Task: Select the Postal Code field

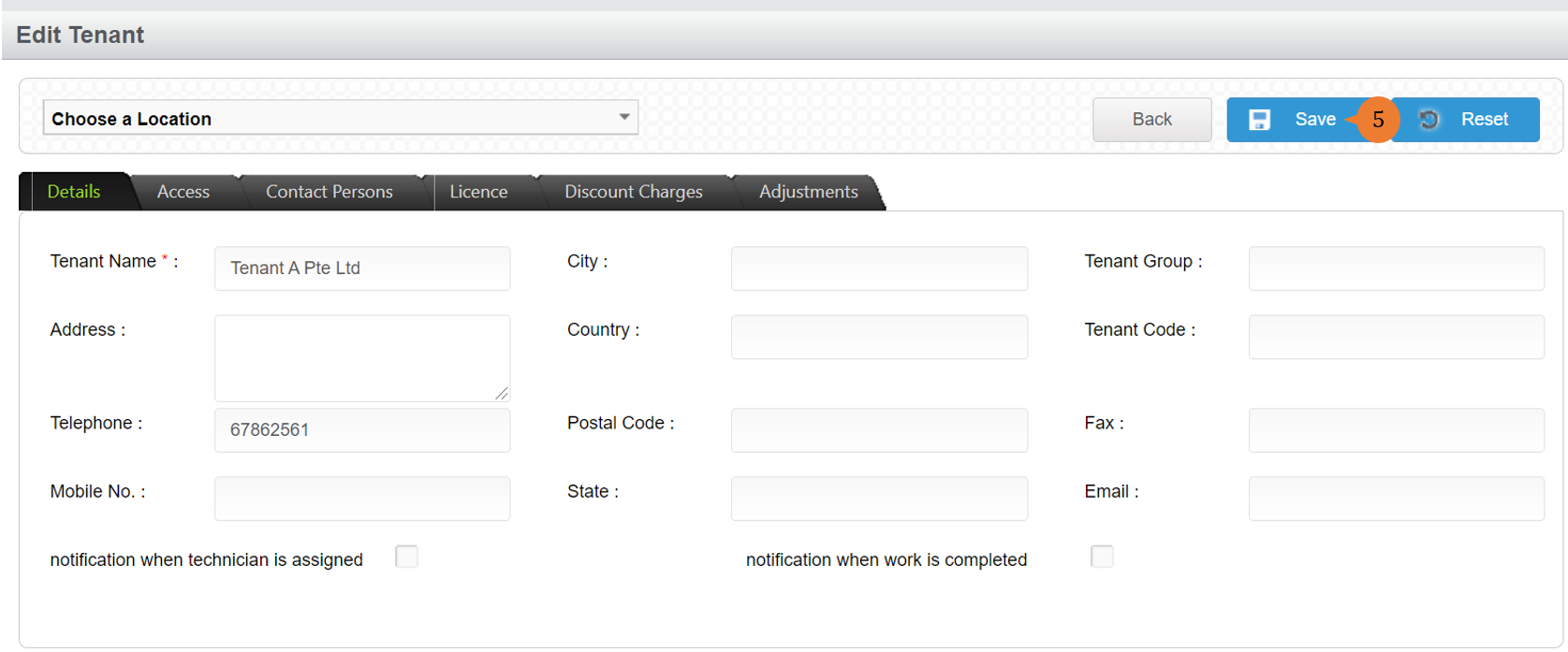Action: point(879,430)
